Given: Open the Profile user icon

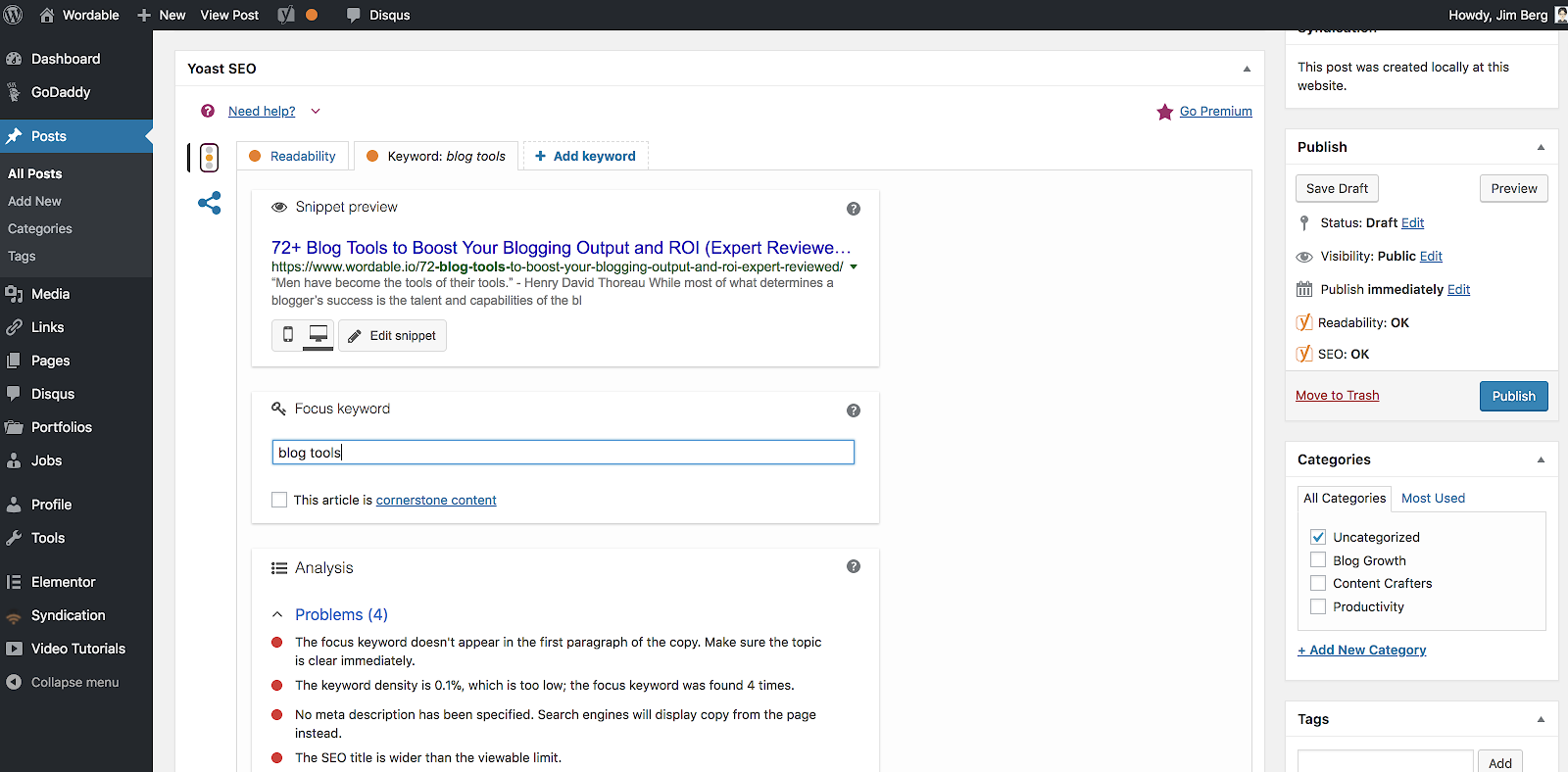Looking at the screenshot, I should [x=14, y=505].
